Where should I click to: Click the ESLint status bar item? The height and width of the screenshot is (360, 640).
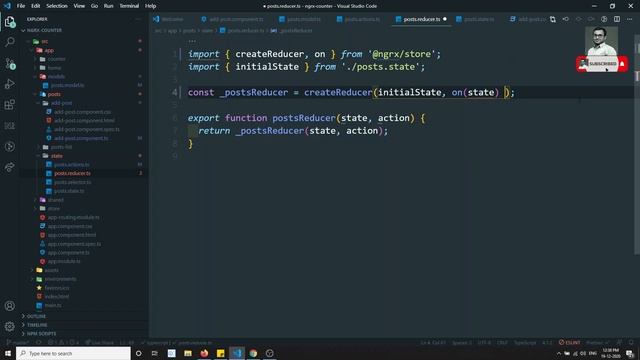click(570, 342)
